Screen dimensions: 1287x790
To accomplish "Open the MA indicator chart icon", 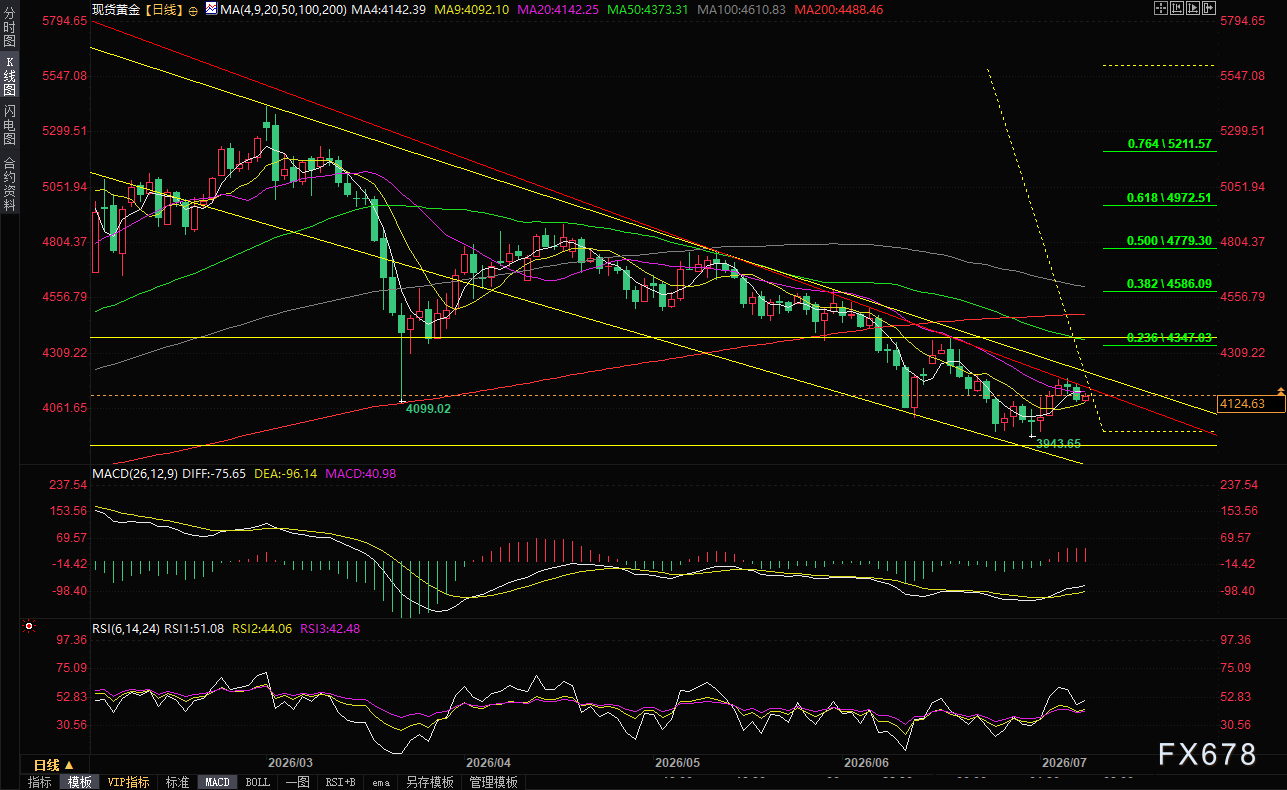I will point(211,8).
